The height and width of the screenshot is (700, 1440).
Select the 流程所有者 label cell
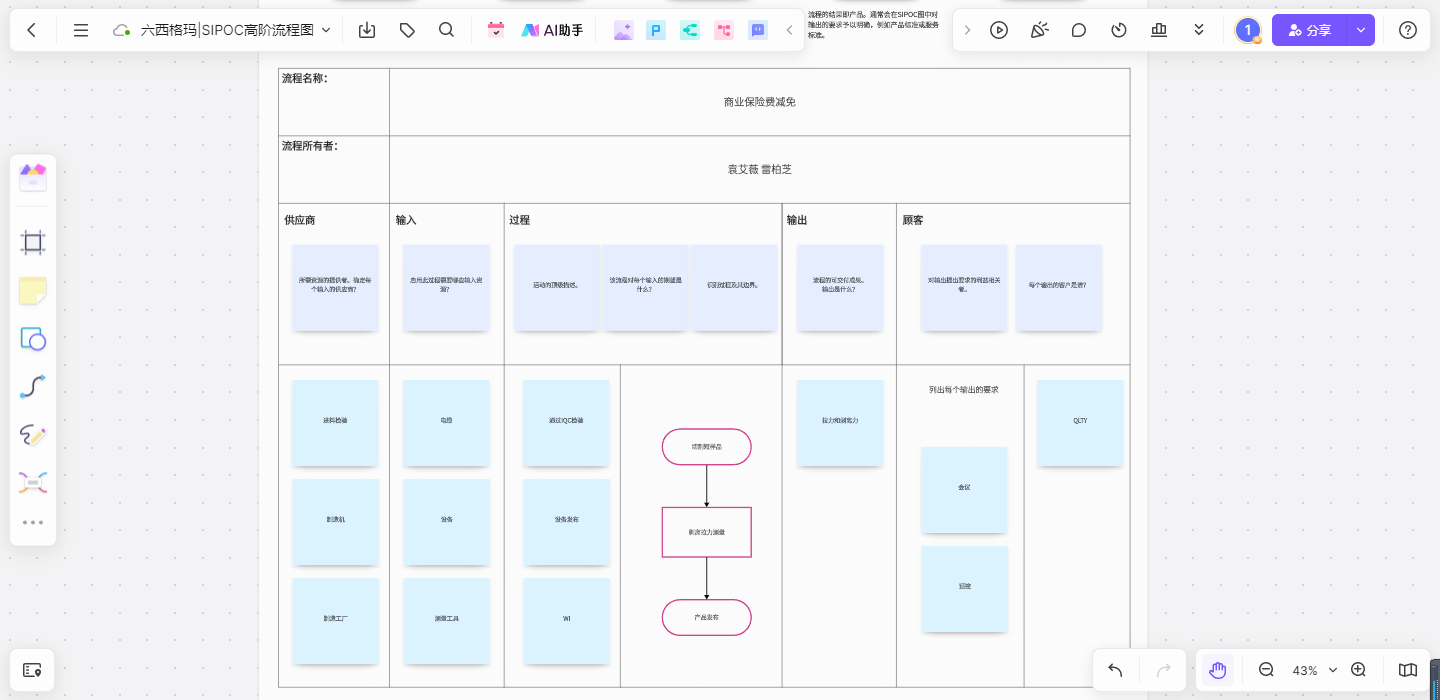[334, 170]
